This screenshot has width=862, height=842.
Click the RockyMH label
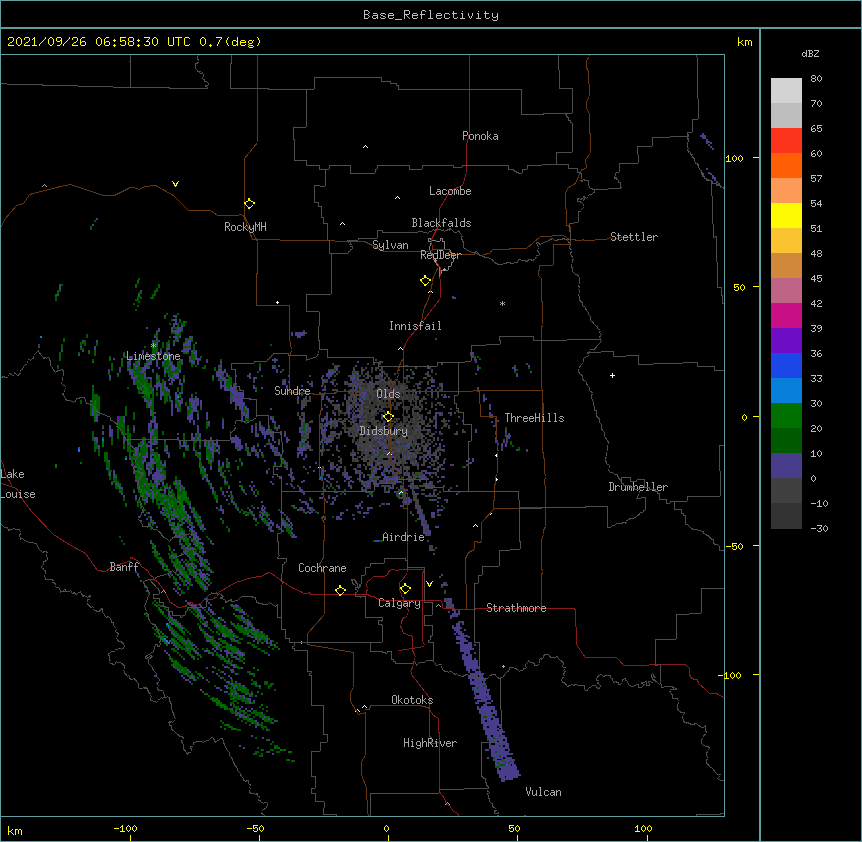(245, 227)
